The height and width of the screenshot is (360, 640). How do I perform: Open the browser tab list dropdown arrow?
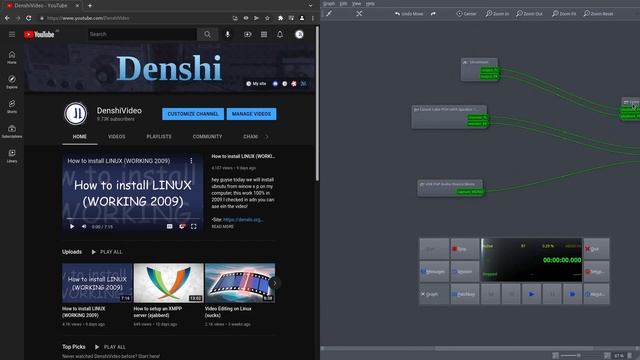pos(310,6)
